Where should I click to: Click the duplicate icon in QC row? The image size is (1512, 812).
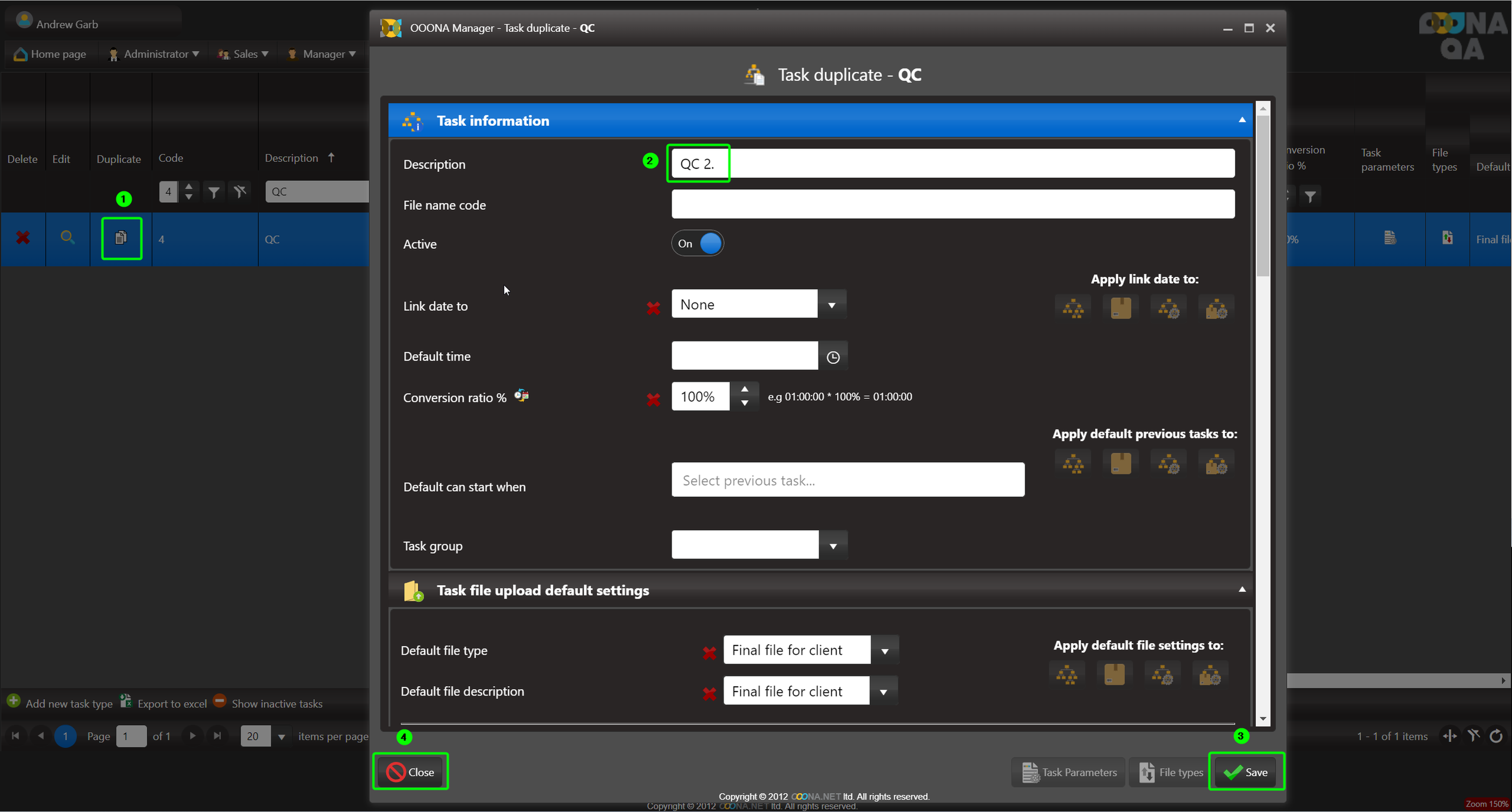(x=121, y=238)
